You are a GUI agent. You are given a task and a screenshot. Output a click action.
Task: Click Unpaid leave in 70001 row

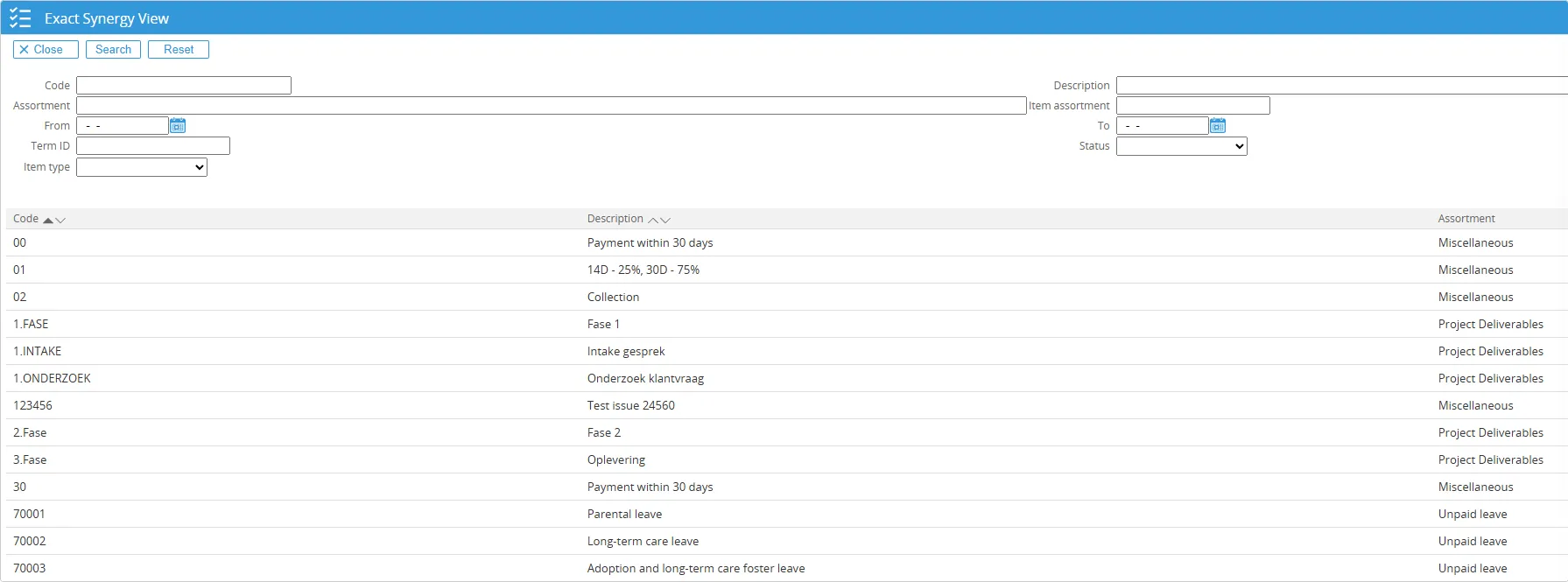click(x=1473, y=515)
